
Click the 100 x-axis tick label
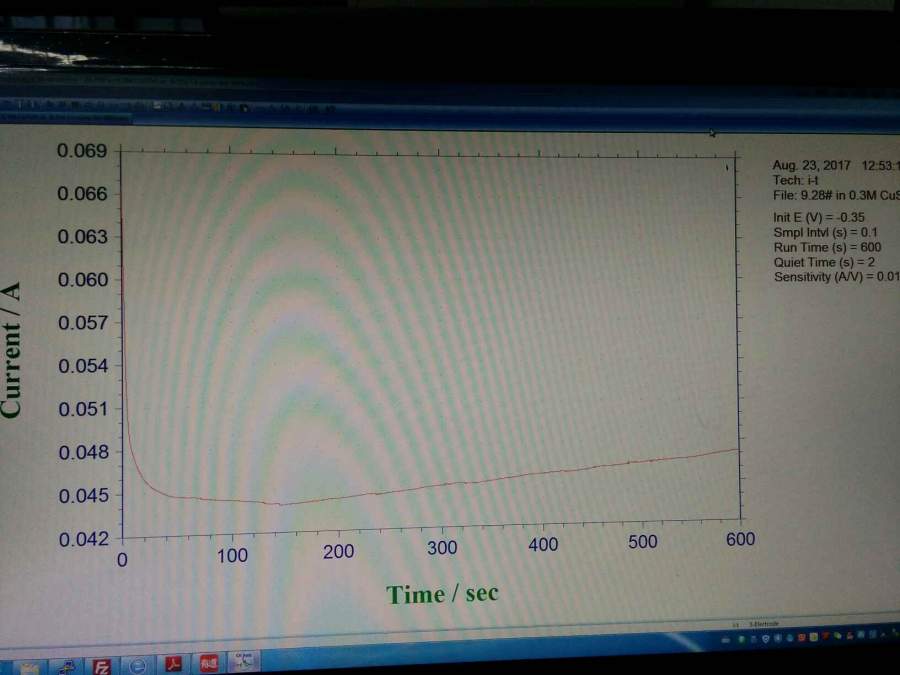(232, 556)
